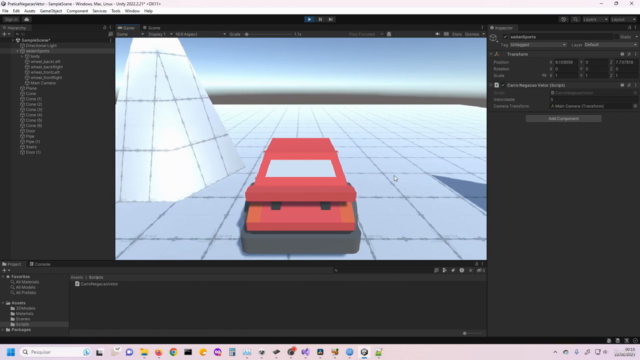Click the Play button in the toolbar
The image size is (640, 360).
coord(309,19)
